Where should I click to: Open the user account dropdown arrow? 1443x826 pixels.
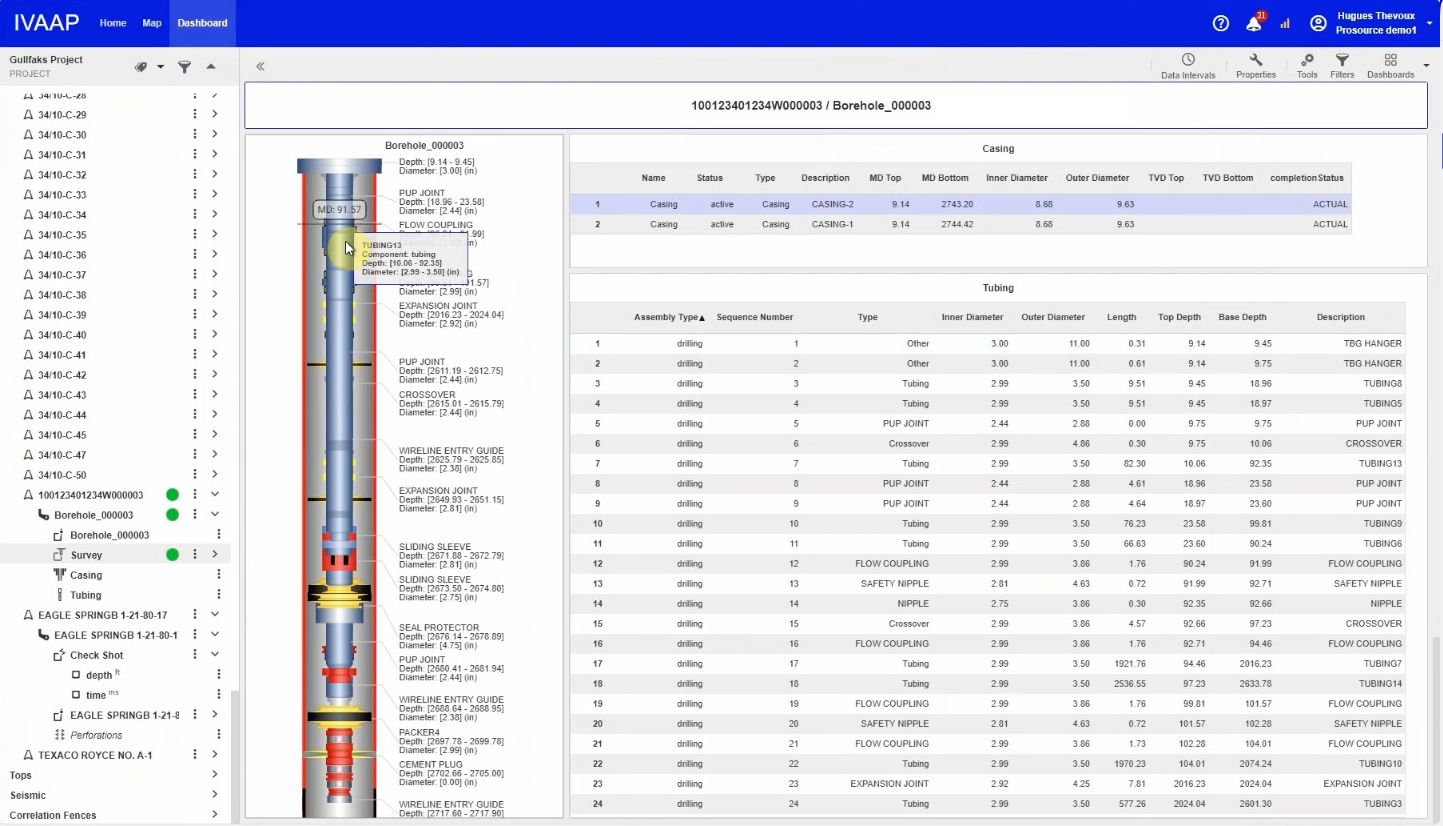pyautogui.click(x=1429, y=23)
